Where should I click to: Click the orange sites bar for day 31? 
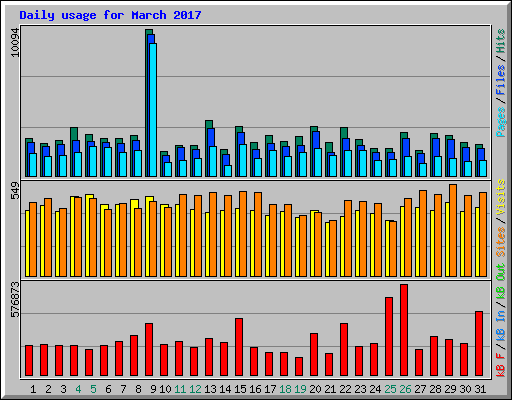(x=483, y=234)
